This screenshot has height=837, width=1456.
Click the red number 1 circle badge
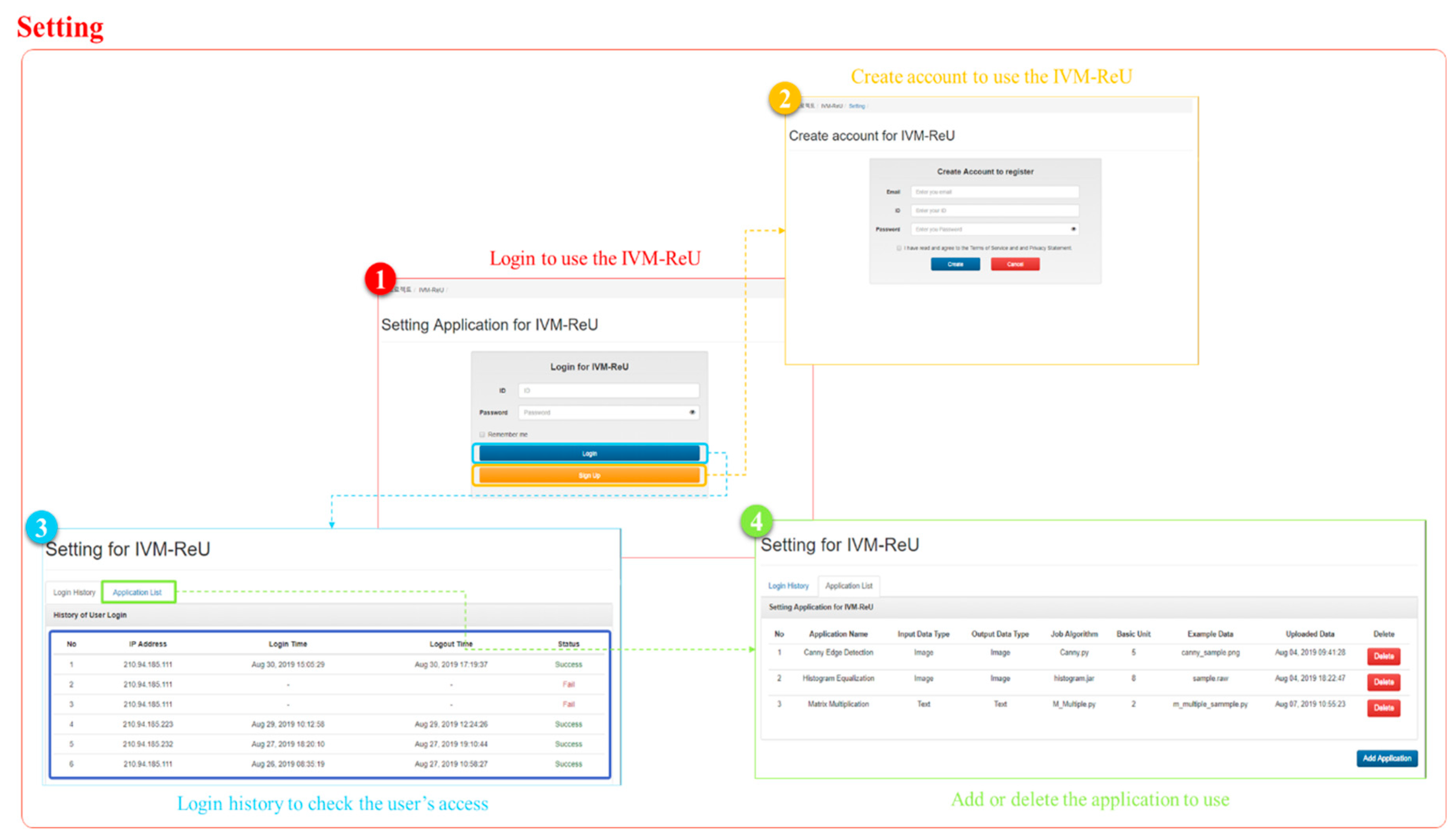(x=380, y=279)
